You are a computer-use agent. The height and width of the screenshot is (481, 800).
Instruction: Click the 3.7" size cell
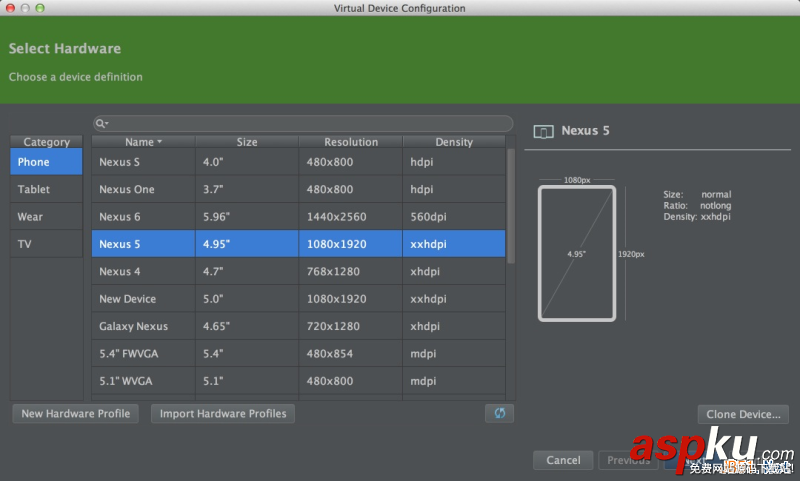(247, 189)
